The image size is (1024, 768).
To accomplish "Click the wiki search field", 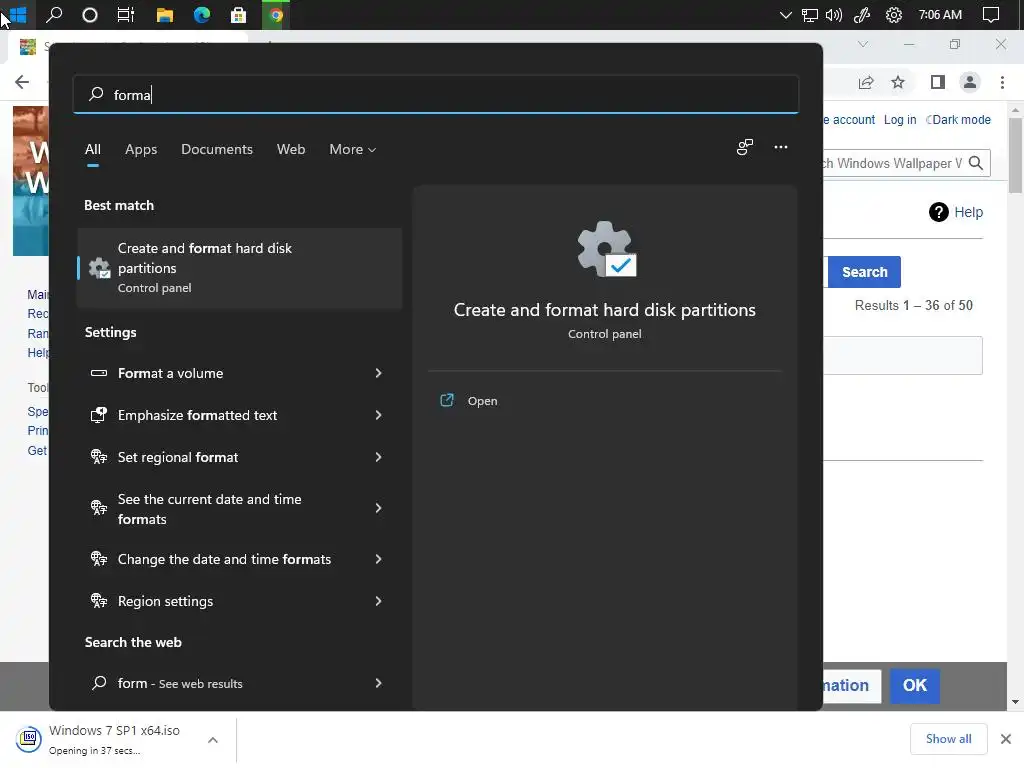I will [893, 163].
